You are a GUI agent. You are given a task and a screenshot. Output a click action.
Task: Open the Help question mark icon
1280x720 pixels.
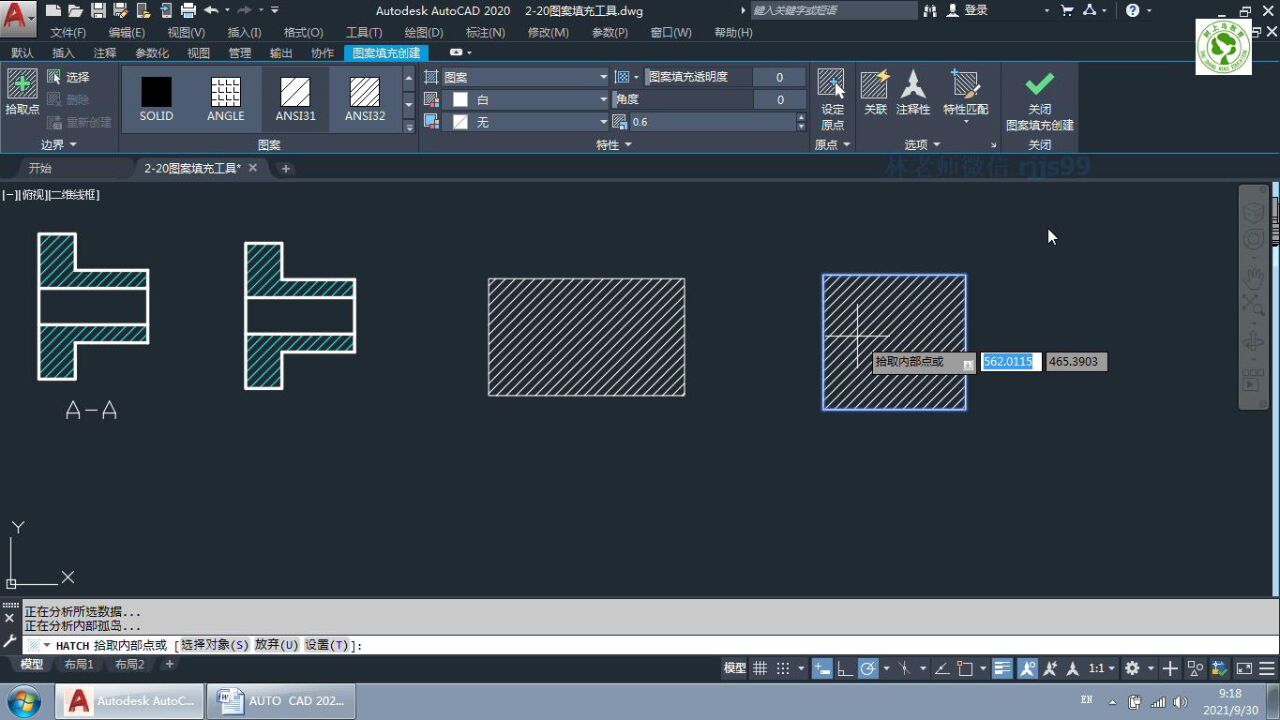coord(1132,10)
